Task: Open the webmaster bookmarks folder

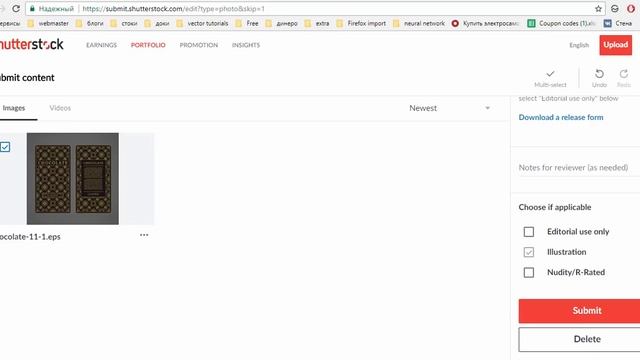Action: coord(48,23)
